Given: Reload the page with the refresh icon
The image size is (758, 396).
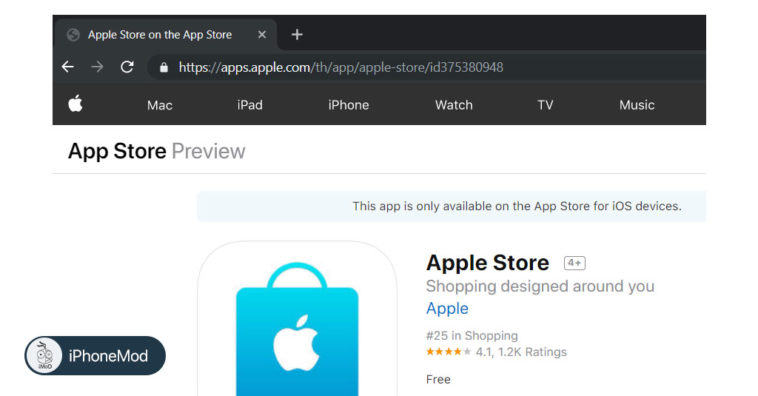Looking at the screenshot, I should point(127,67).
